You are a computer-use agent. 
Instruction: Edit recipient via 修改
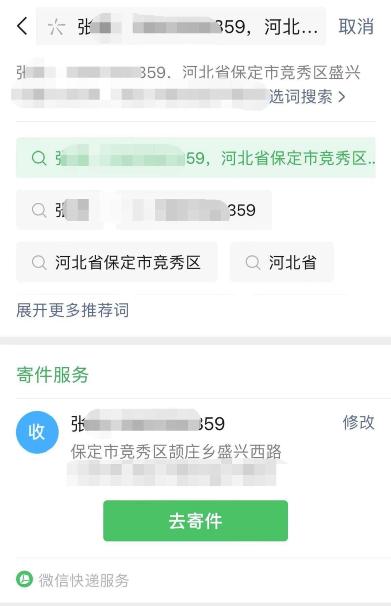pos(358,422)
